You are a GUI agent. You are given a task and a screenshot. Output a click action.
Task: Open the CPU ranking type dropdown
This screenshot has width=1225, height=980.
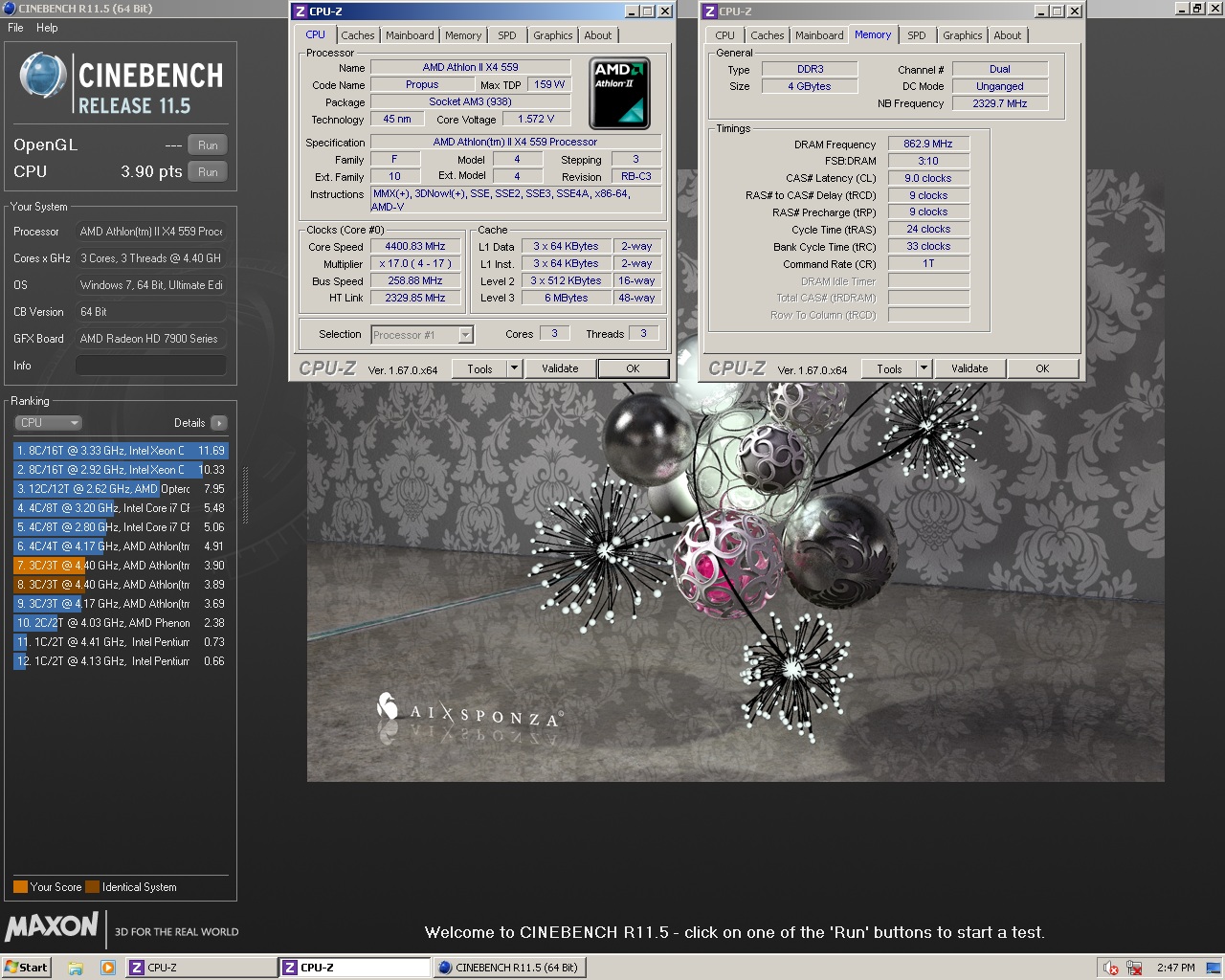tap(48, 423)
